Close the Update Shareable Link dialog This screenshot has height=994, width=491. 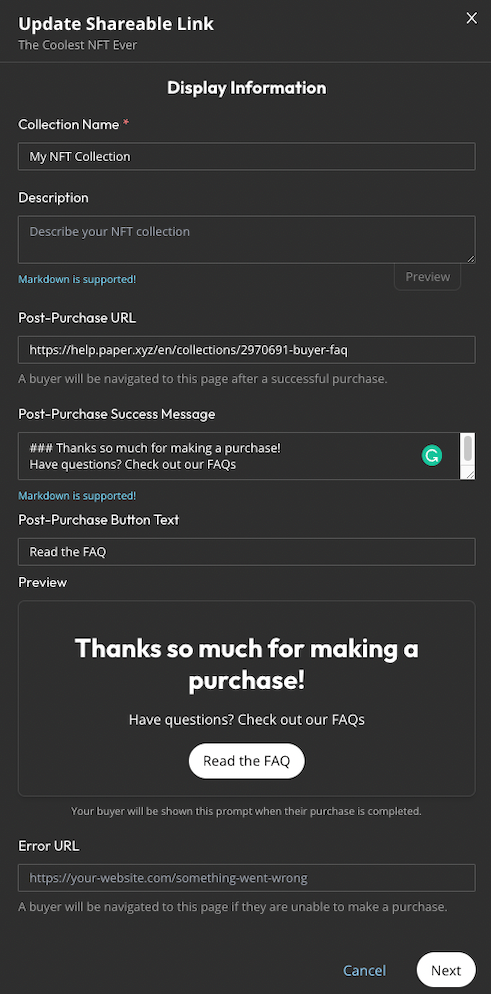click(471, 18)
